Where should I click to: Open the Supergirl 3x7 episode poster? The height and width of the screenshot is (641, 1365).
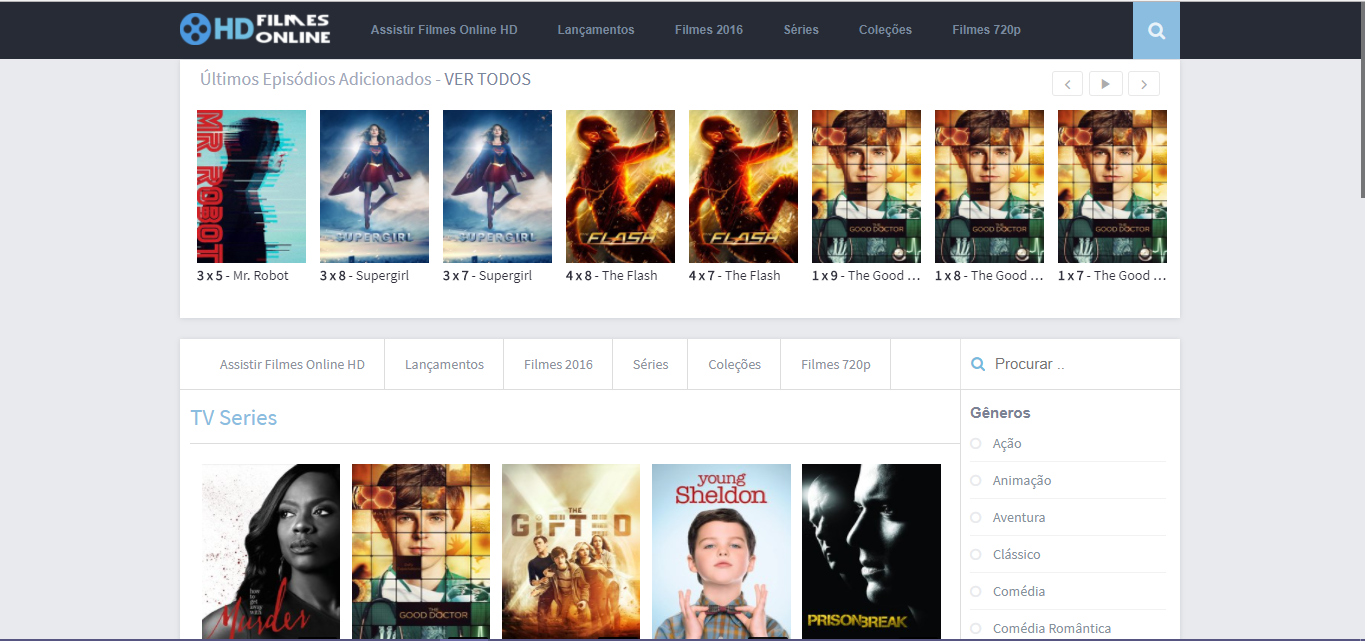click(497, 186)
